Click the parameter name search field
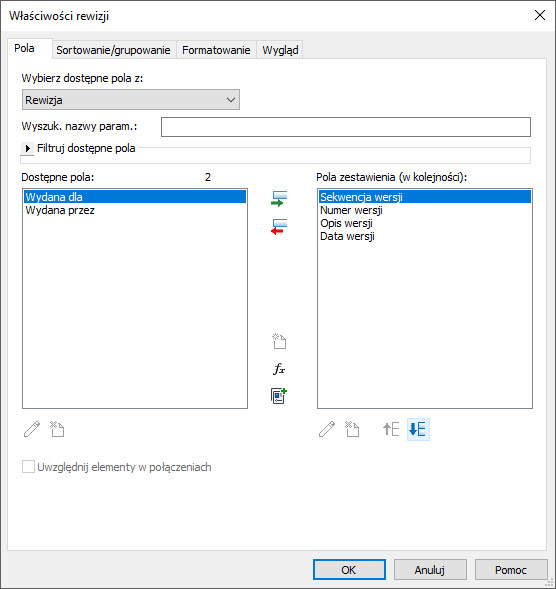This screenshot has height=589, width=556. (x=346, y=127)
